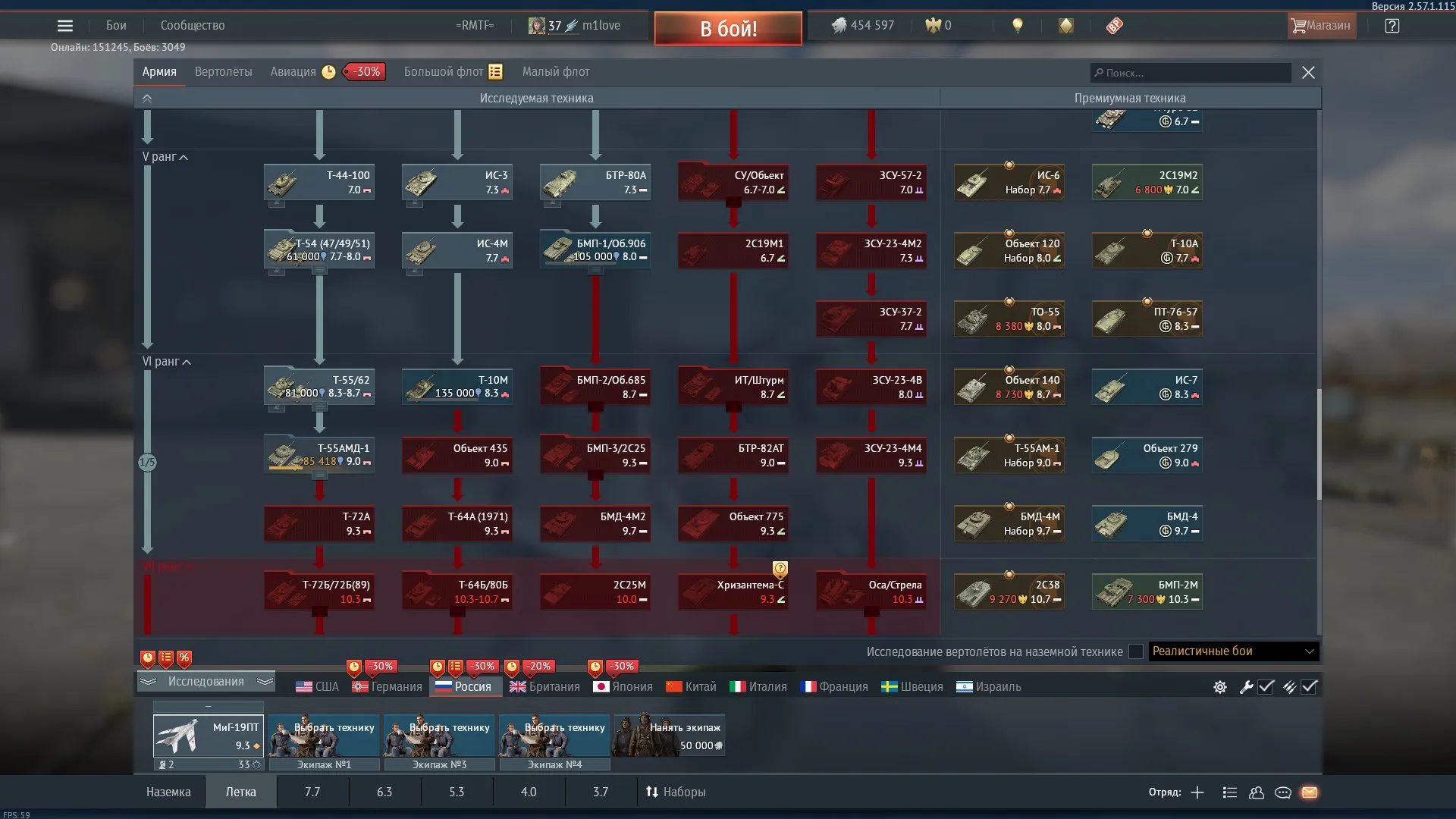This screenshot has height=819, width=1456.
Task: Click the silver lions balance icon
Action: click(839, 26)
